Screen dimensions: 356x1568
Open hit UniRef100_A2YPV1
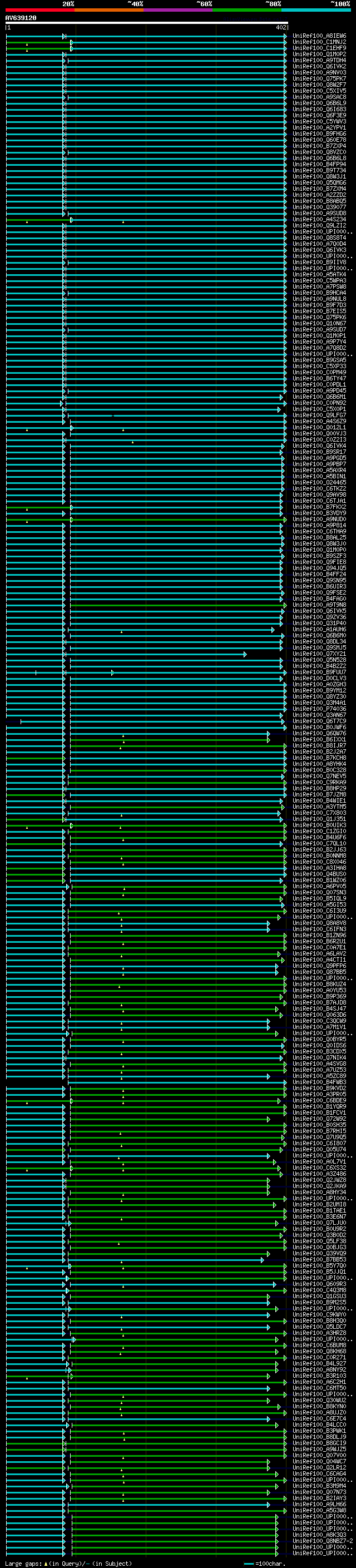pyautogui.click(x=319, y=128)
